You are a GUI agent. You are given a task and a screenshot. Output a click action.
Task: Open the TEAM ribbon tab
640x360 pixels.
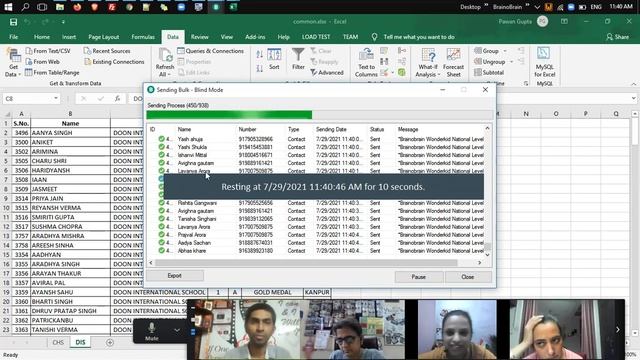coord(350,37)
